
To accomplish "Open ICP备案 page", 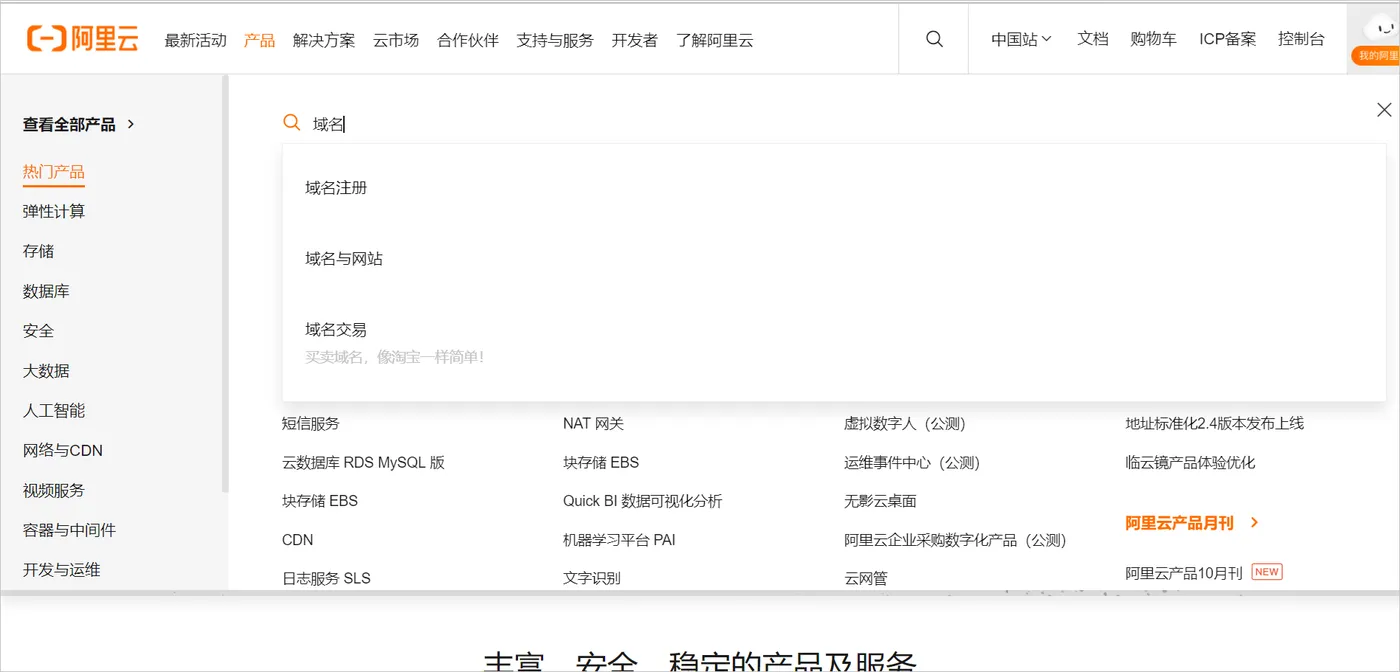I will [1228, 39].
